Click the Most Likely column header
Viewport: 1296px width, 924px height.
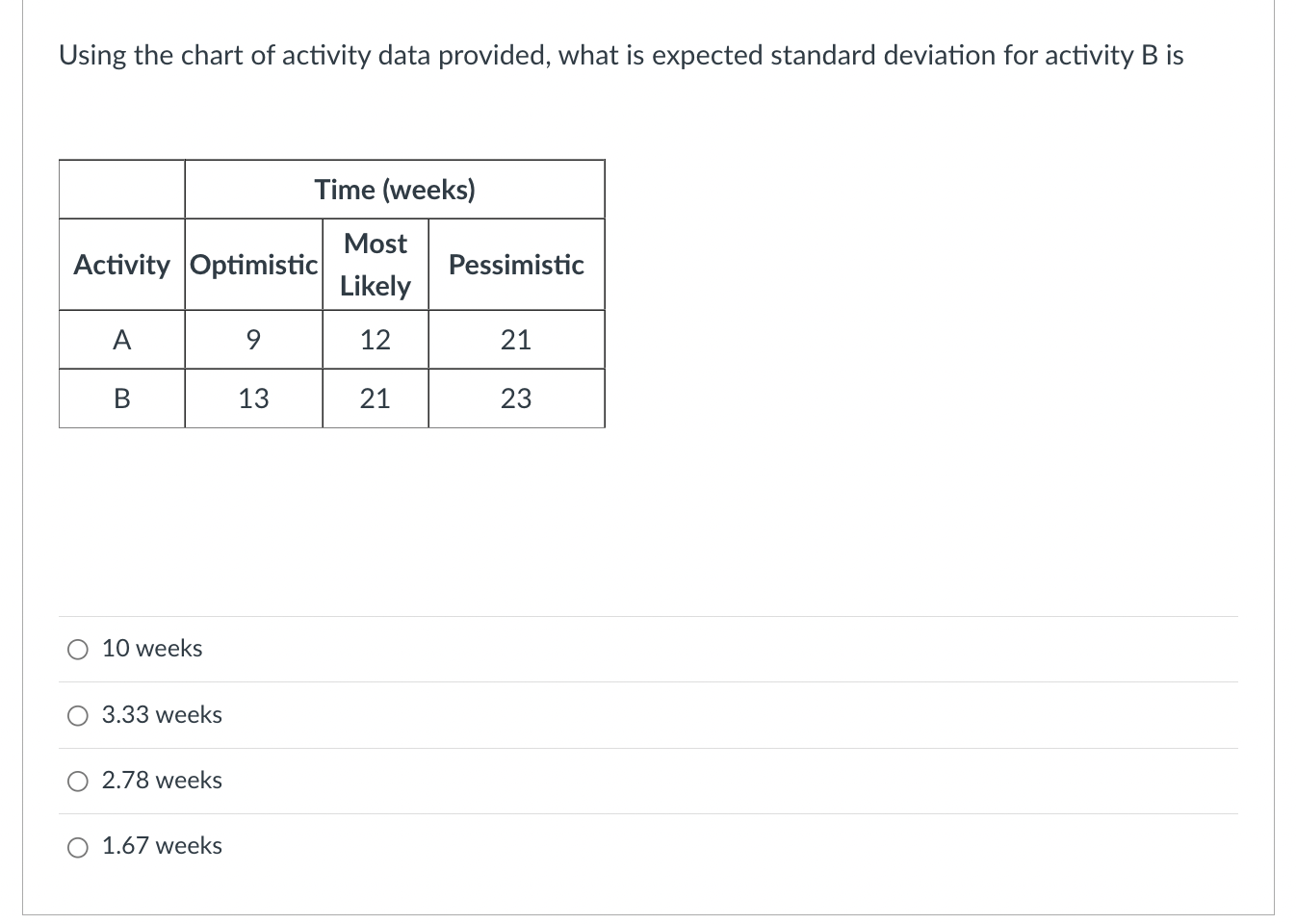coord(375,265)
